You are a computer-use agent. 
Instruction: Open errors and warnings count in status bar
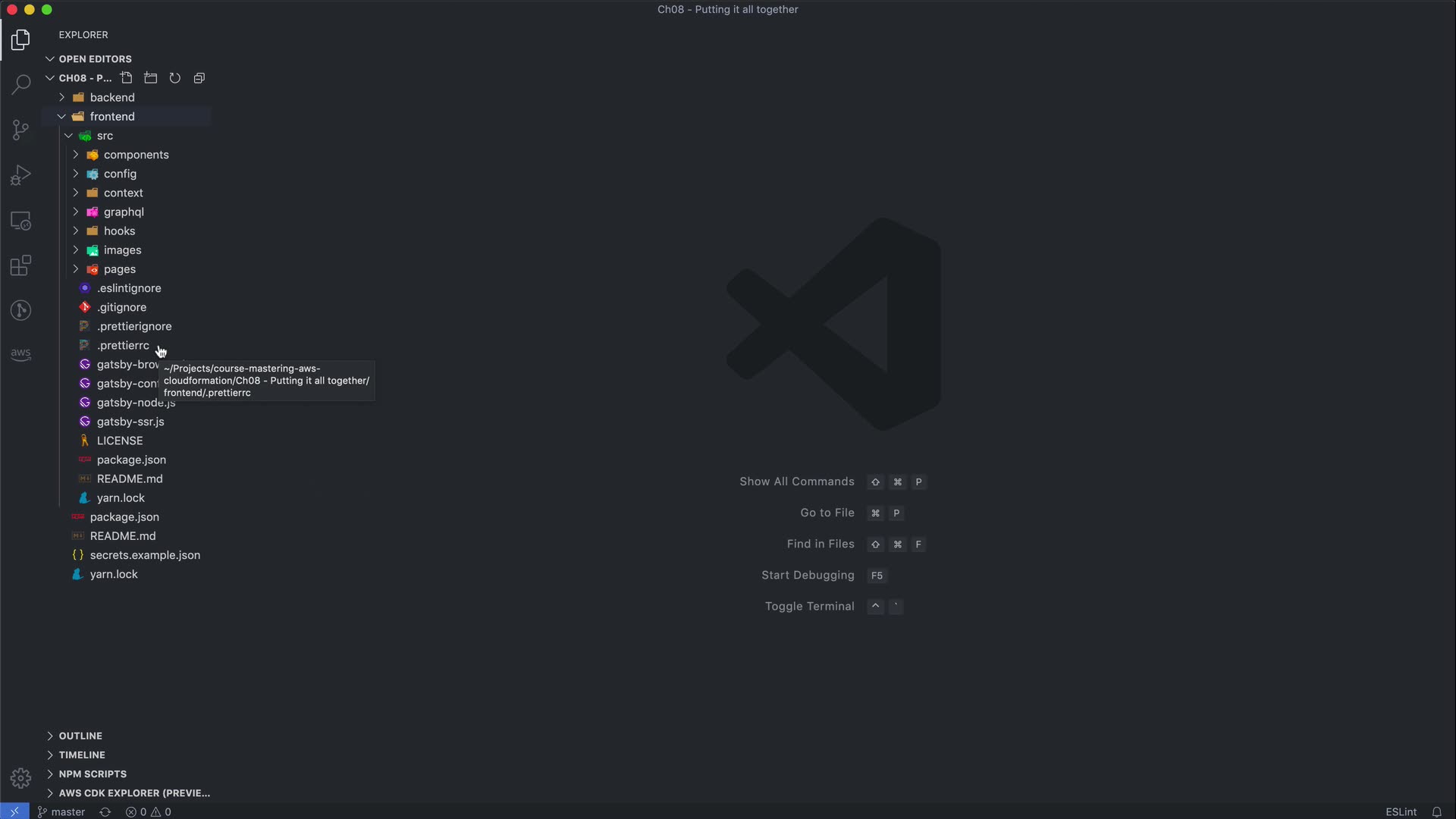click(149, 811)
